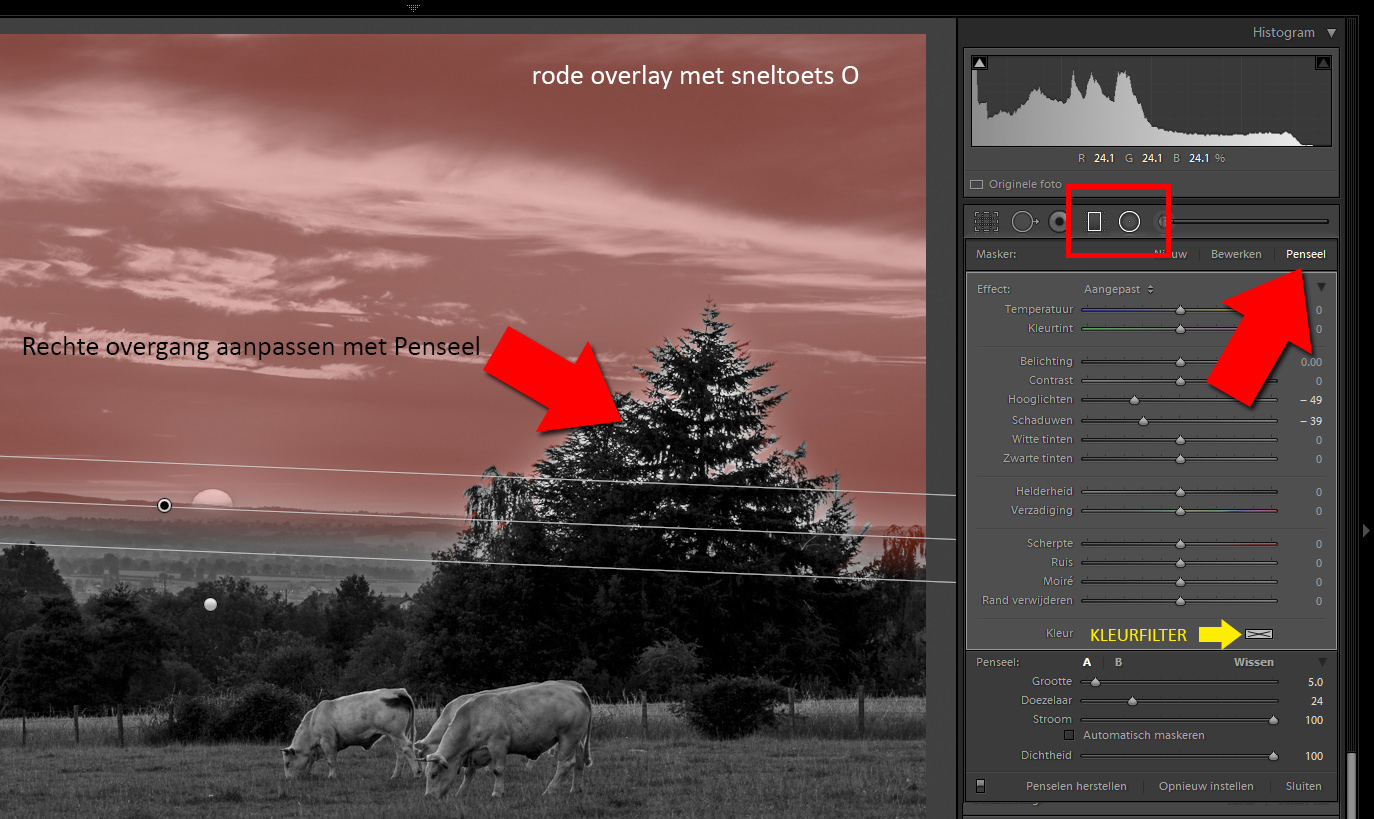Select brush B in Penseel options
The width and height of the screenshot is (1374, 819).
tap(1118, 662)
